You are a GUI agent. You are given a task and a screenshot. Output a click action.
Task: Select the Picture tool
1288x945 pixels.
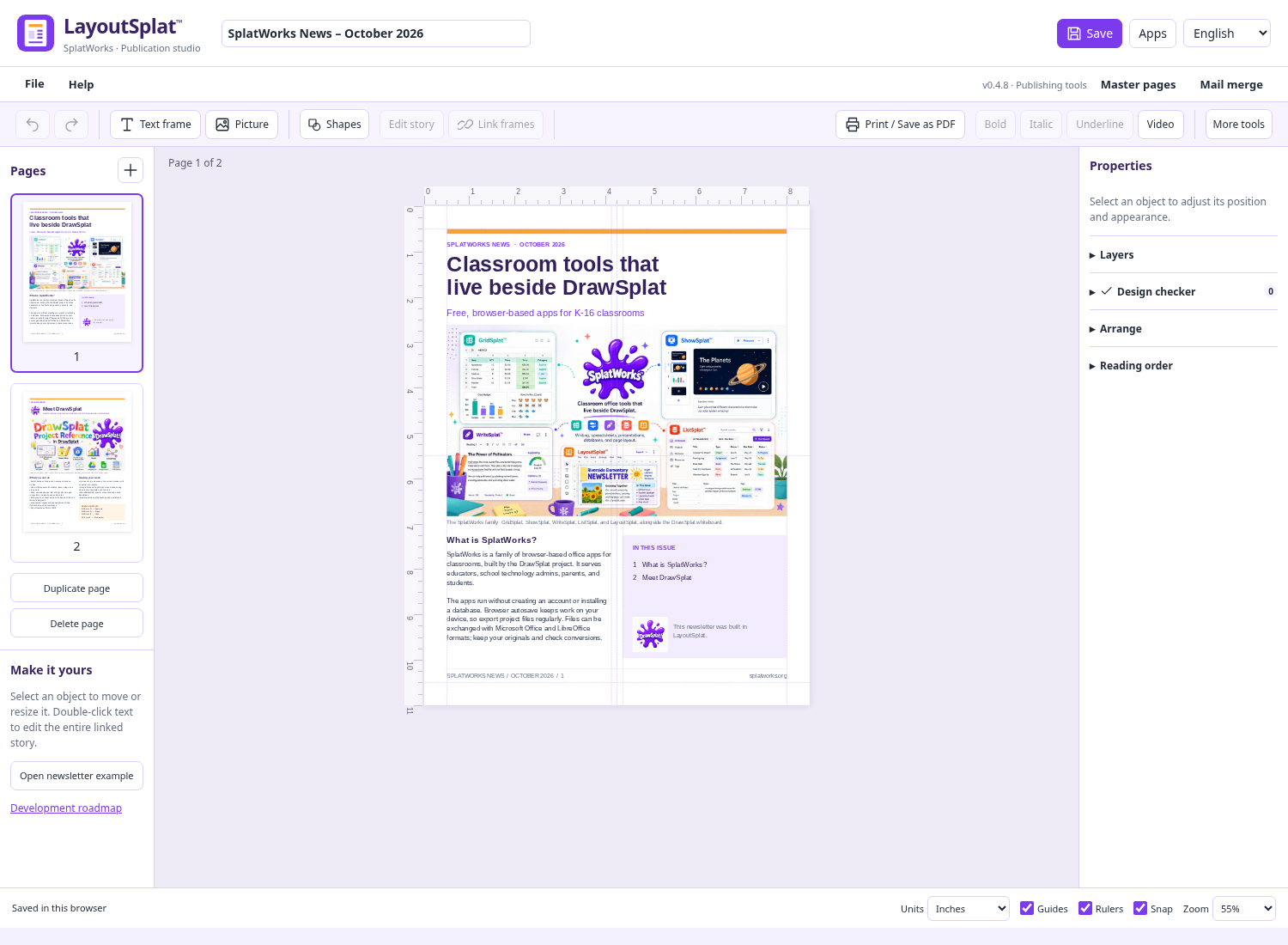[x=242, y=125]
